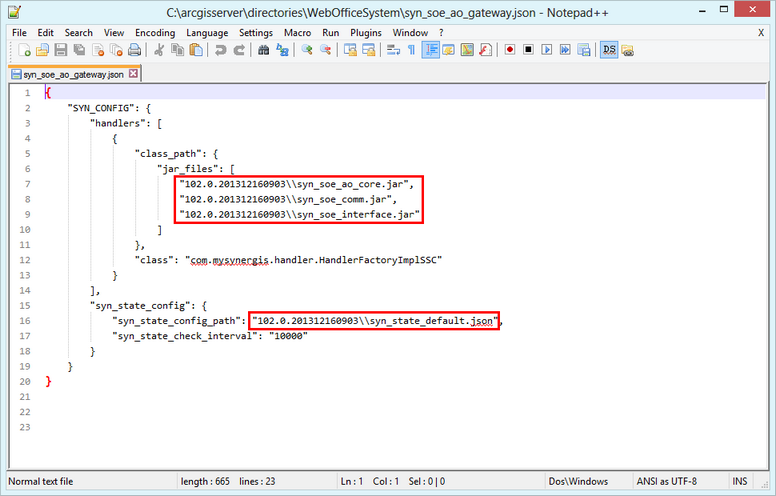Image resolution: width=776 pixels, height=496 pixels.
Task: Click the Document Map toolbar icon
Action: (467, 50)
